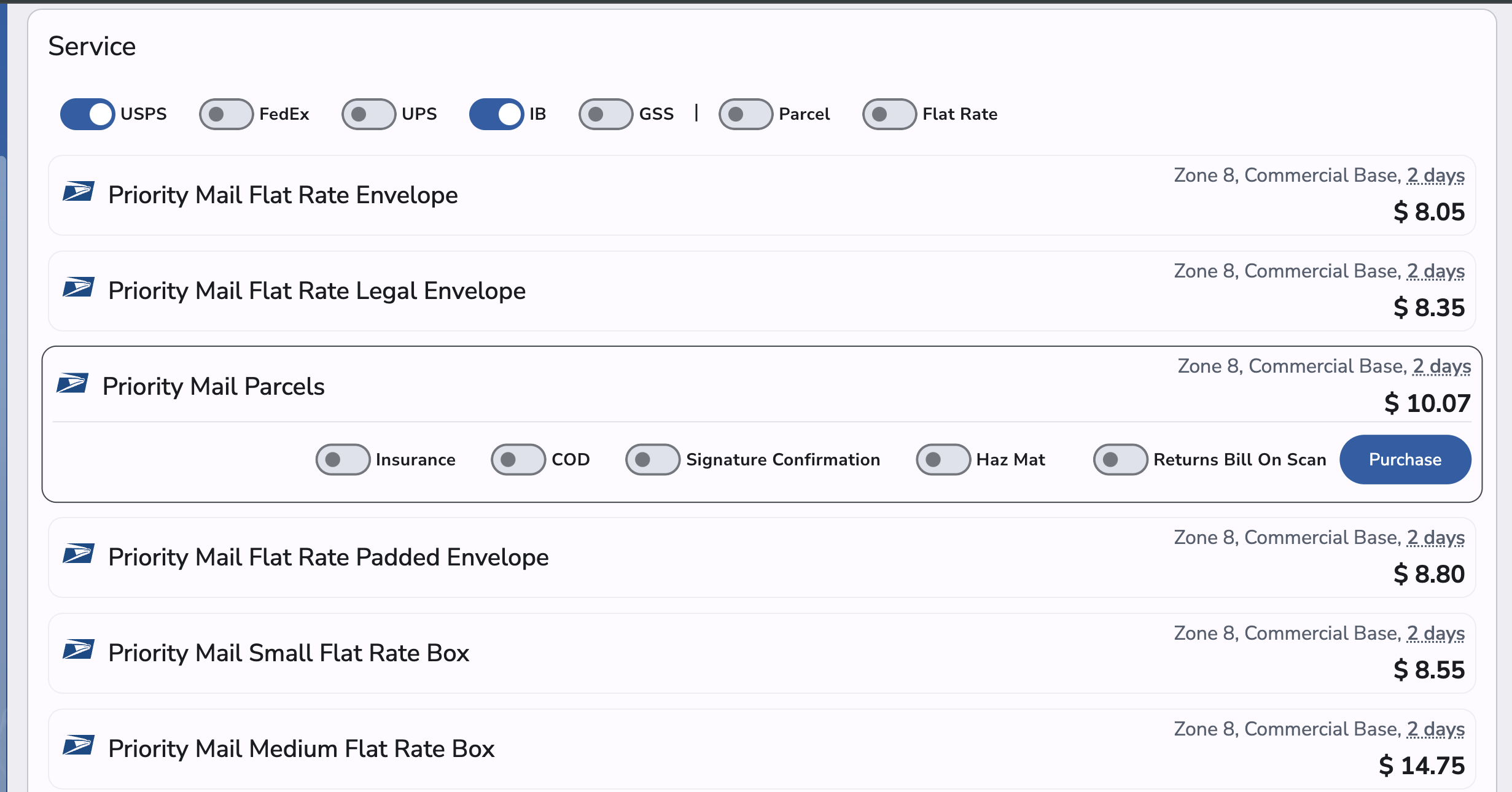Click the Purchase button

click(x=1405, y=459)
